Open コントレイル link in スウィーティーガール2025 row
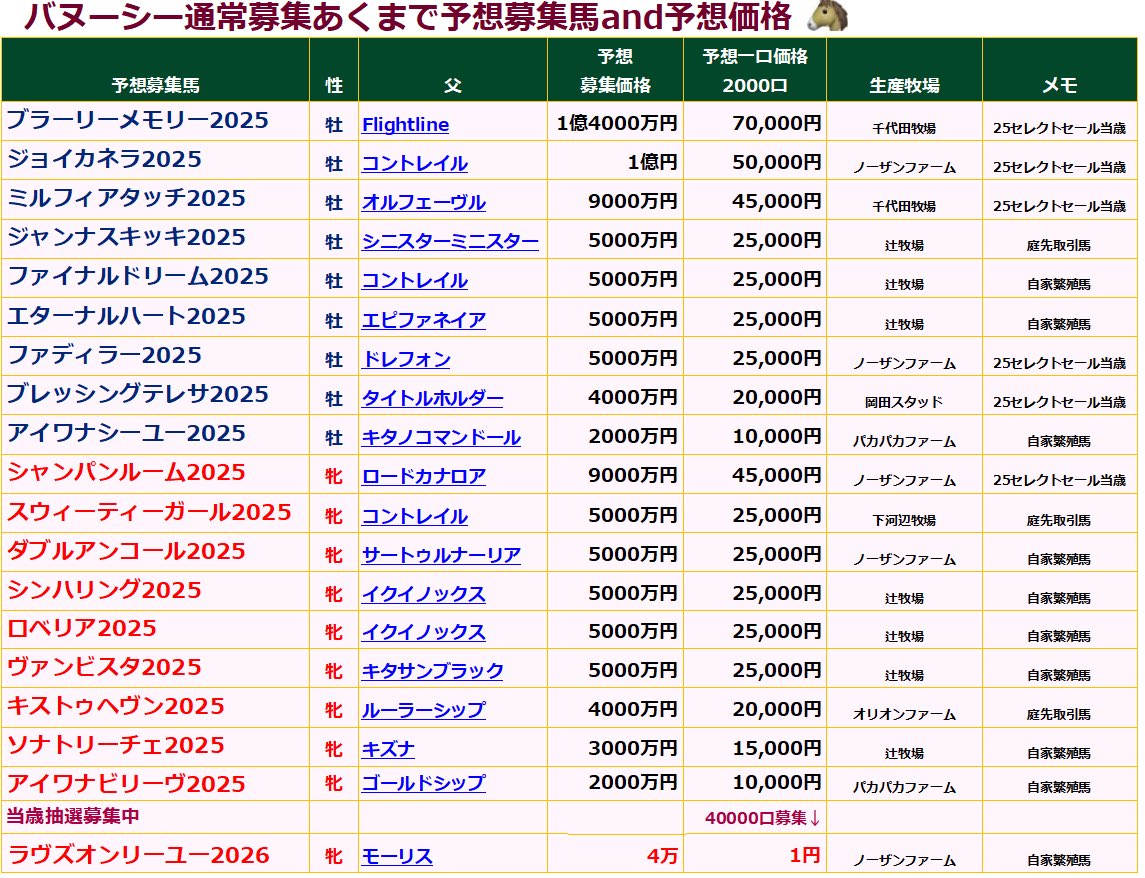Image resolution: width=1145 pixels, height=878 pixels. pos(415,517)
